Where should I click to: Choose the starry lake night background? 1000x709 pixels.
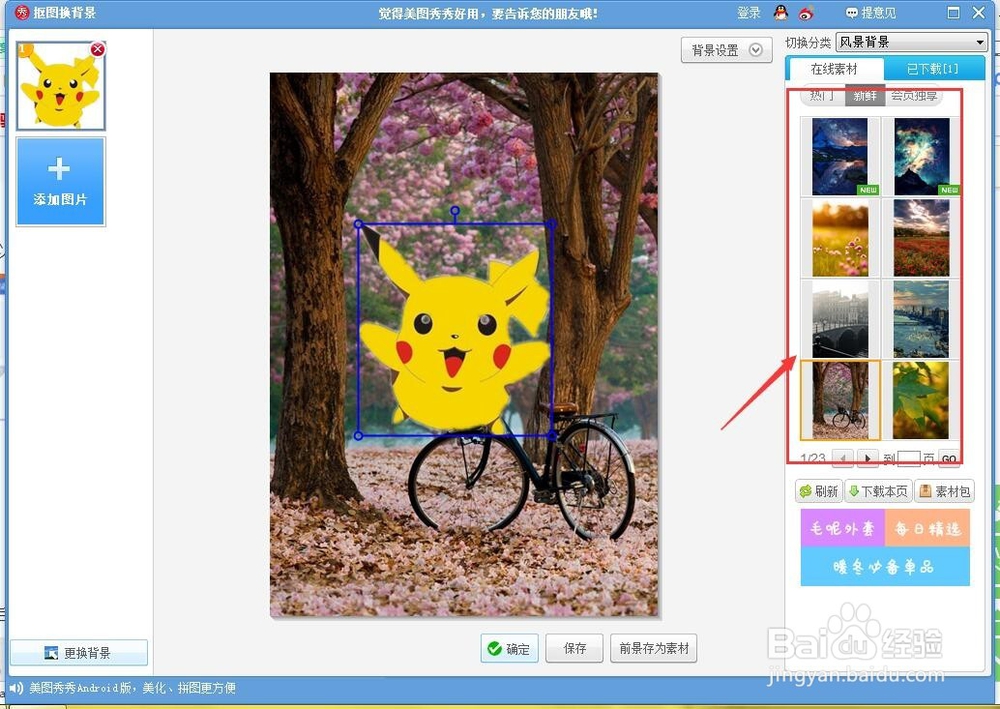pos(840,157)
